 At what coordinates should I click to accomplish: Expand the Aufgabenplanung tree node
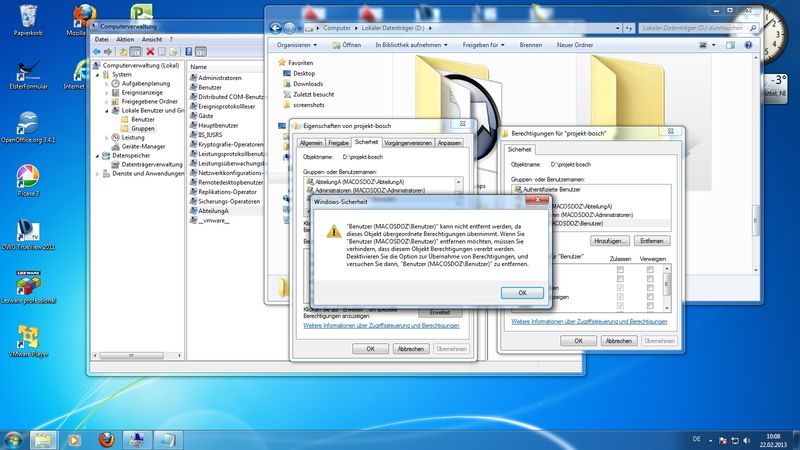(107, 83)
